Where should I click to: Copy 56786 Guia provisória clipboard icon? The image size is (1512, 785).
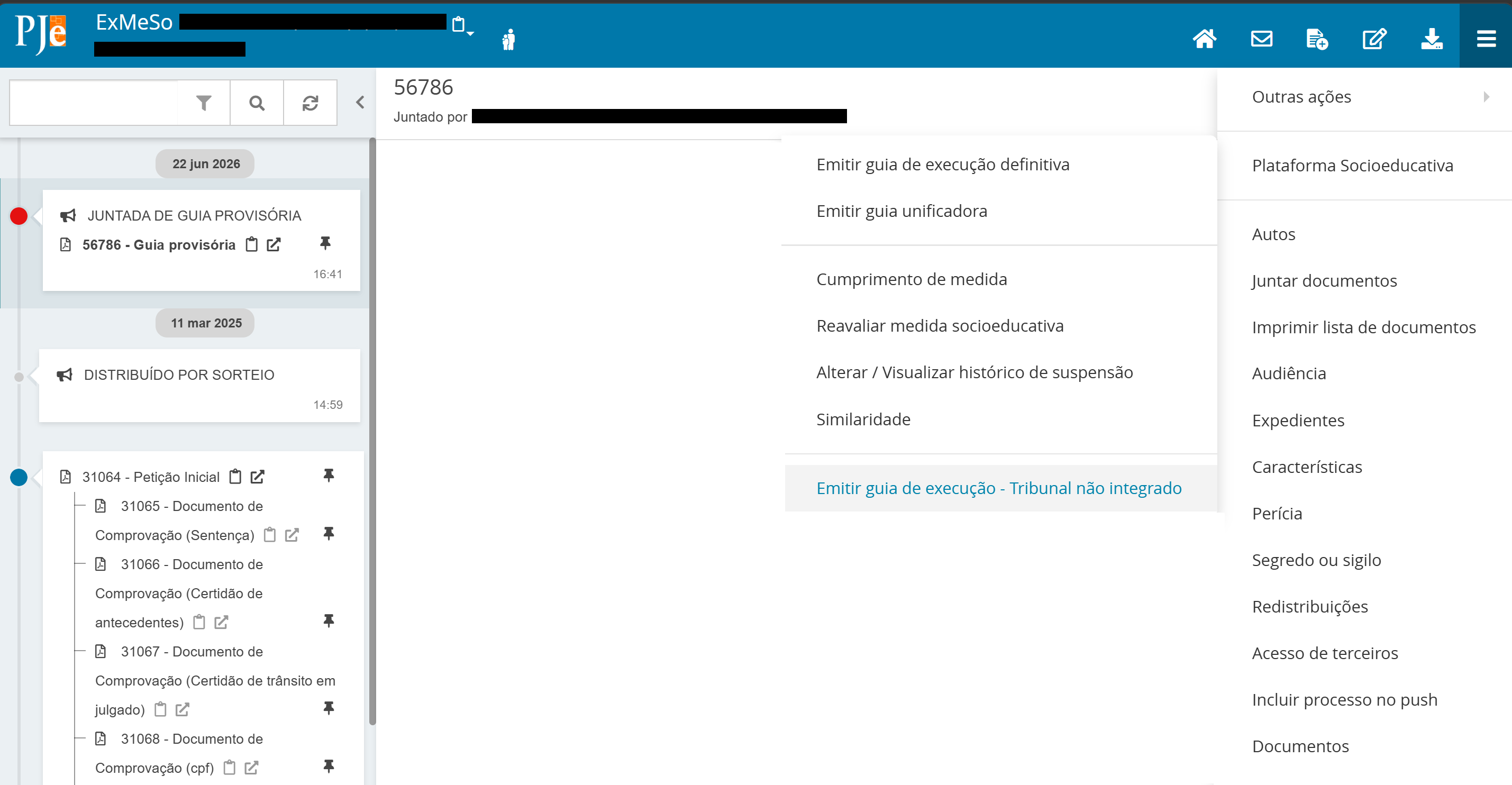251,244
